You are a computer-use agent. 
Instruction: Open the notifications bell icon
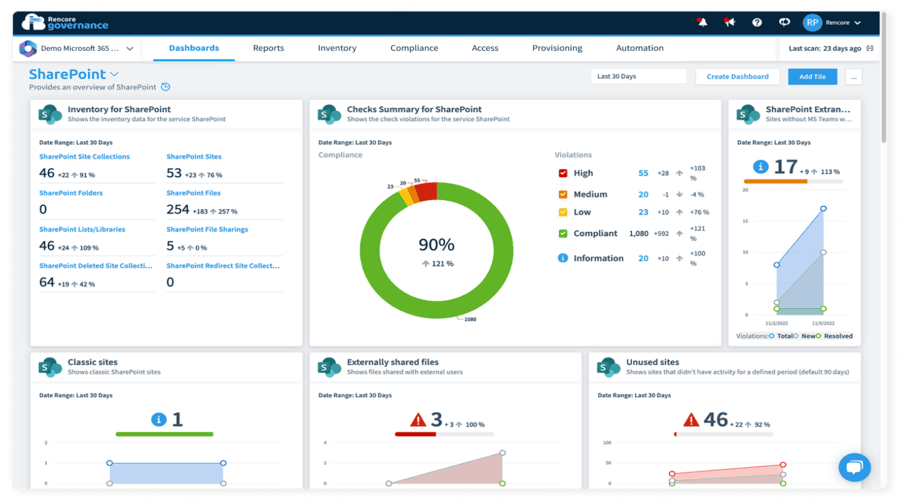(x=702, y=22)
